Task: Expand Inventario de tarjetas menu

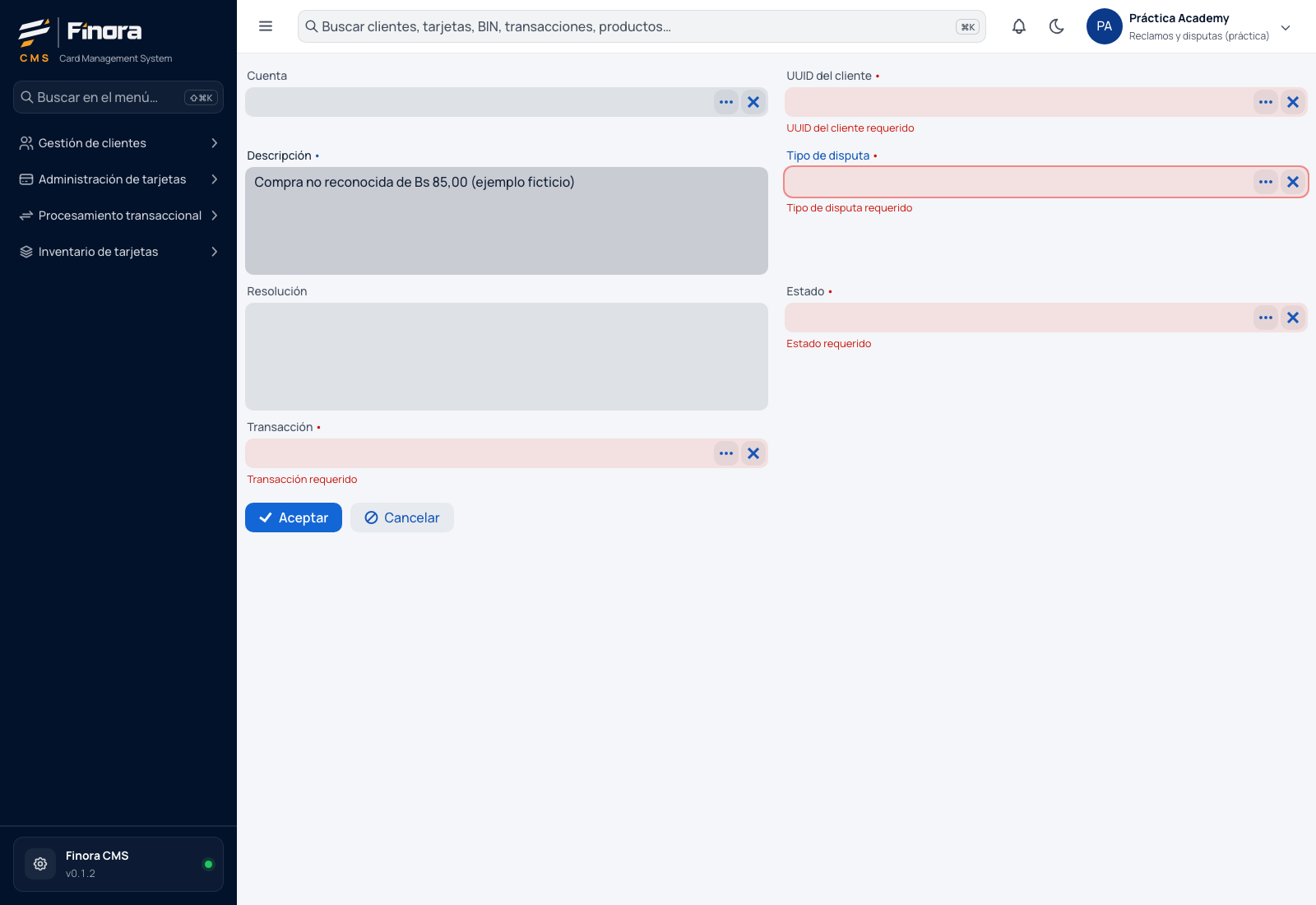Action: pos(118,252)
